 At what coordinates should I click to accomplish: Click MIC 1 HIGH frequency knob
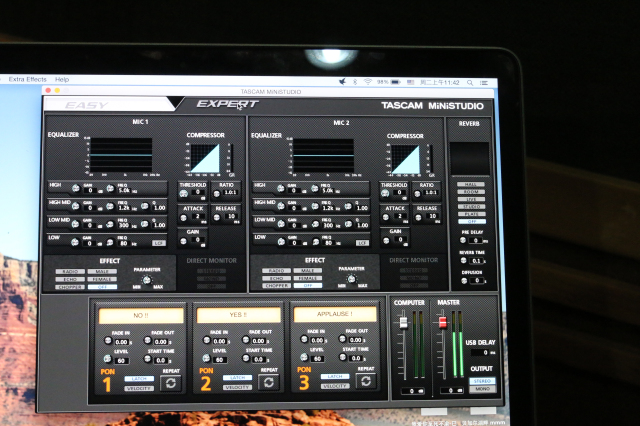(110, 188)
